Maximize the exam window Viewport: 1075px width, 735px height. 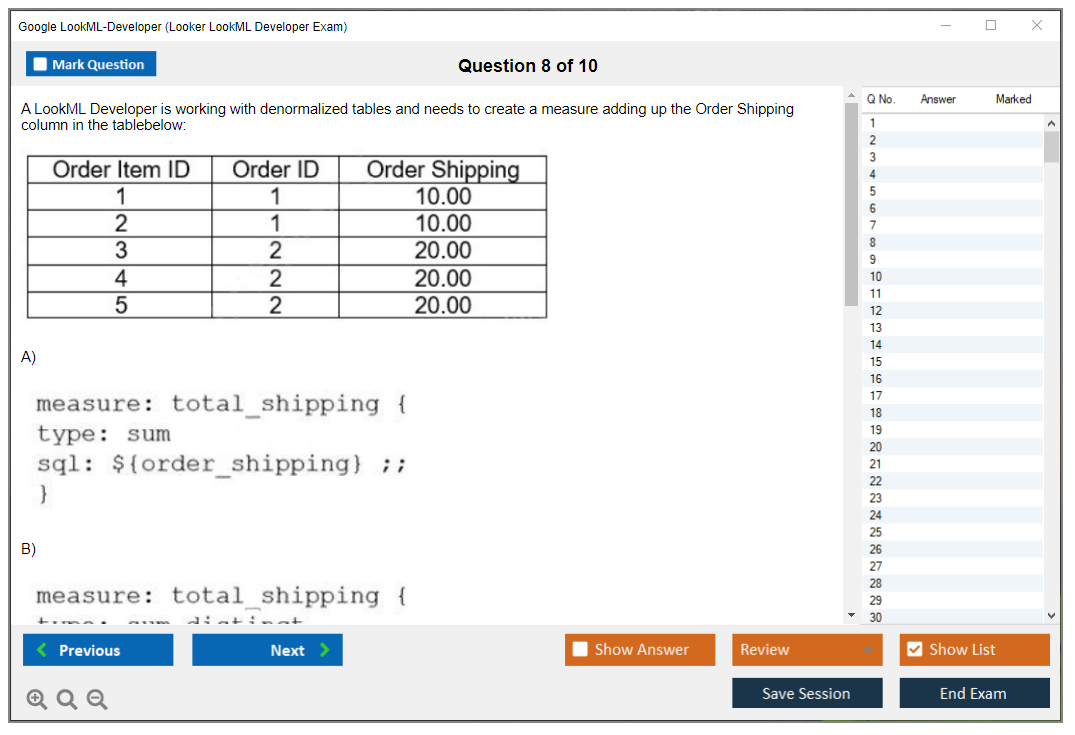(x=991, y=26)
